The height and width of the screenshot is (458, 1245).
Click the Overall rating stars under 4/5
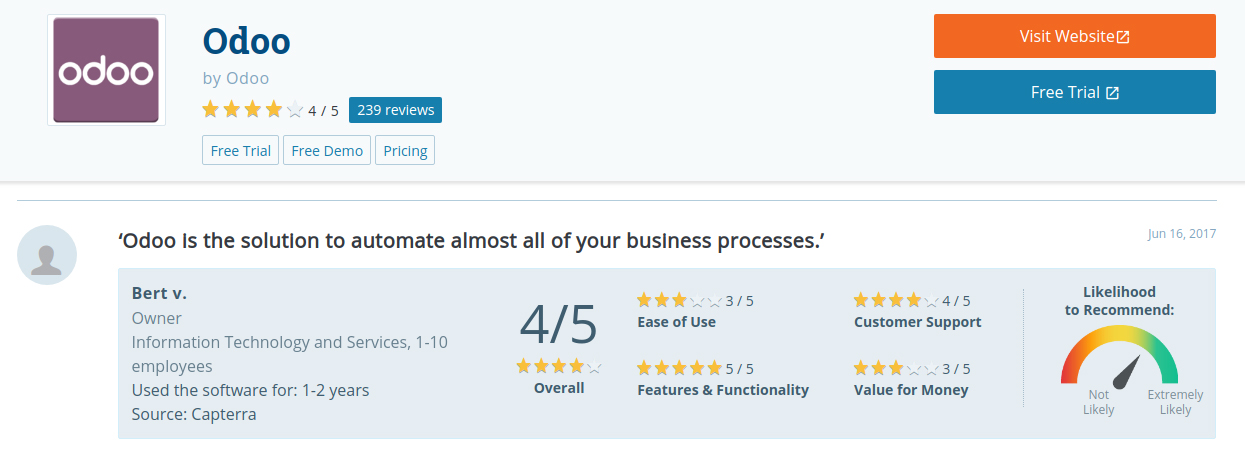[559, 366]
